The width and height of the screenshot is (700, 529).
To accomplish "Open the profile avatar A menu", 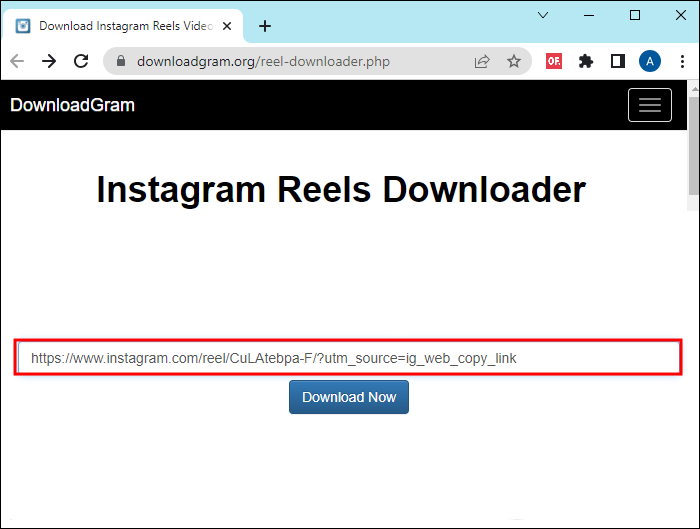I will click(x=650, y=61).
